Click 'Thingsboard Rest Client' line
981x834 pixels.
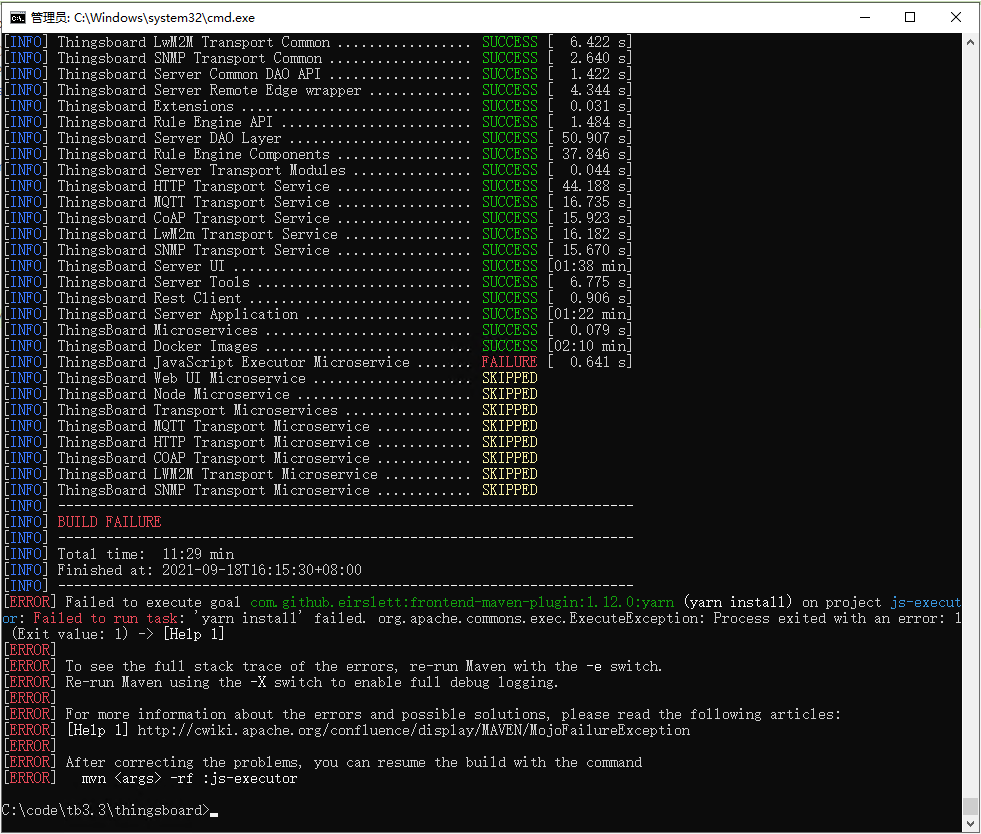[x=318, y=298]
